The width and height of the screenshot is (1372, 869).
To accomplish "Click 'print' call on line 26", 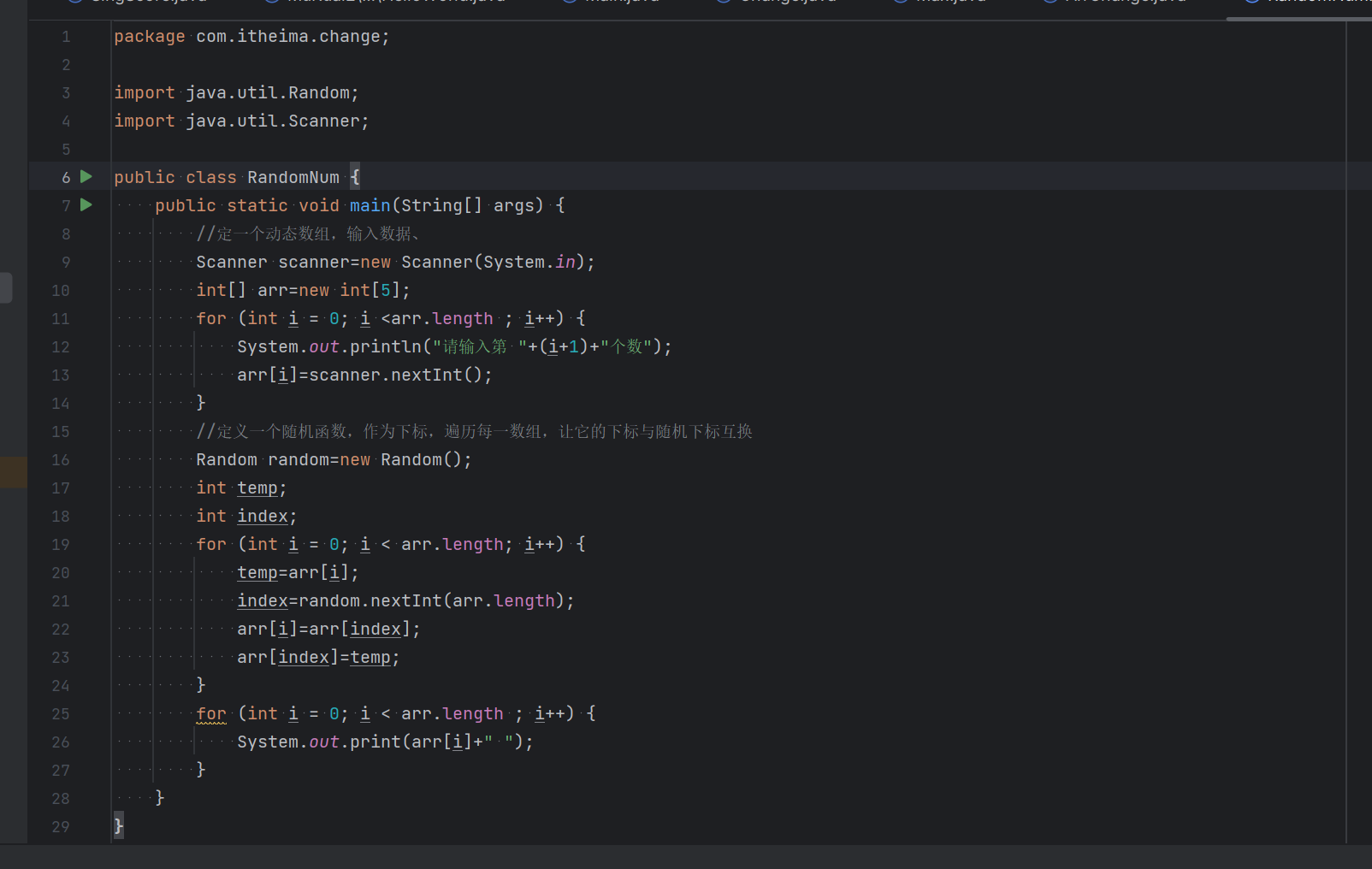I will coord(375,742).
